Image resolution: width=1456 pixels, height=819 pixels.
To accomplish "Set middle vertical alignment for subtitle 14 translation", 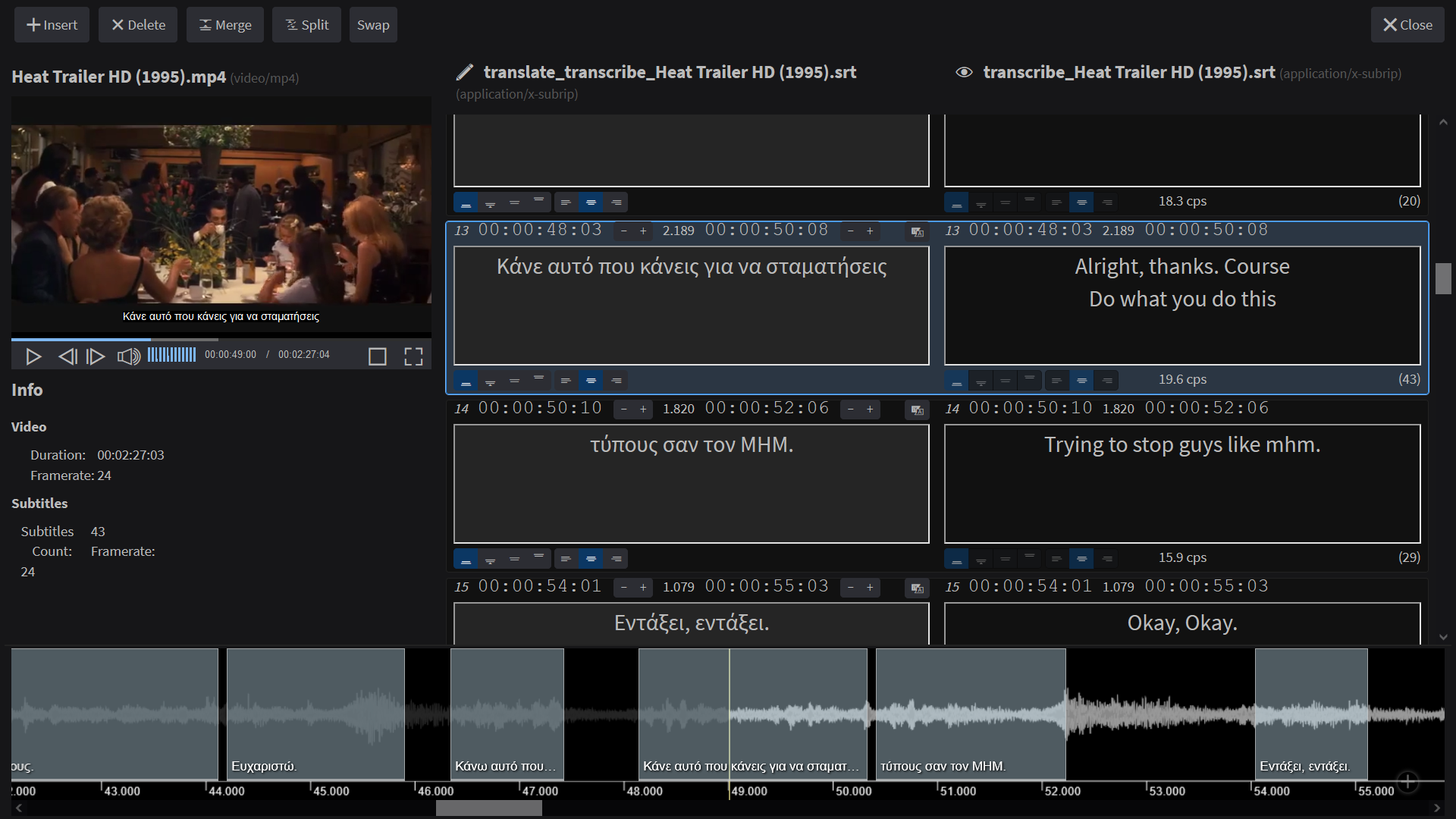I will pos(514,559).
